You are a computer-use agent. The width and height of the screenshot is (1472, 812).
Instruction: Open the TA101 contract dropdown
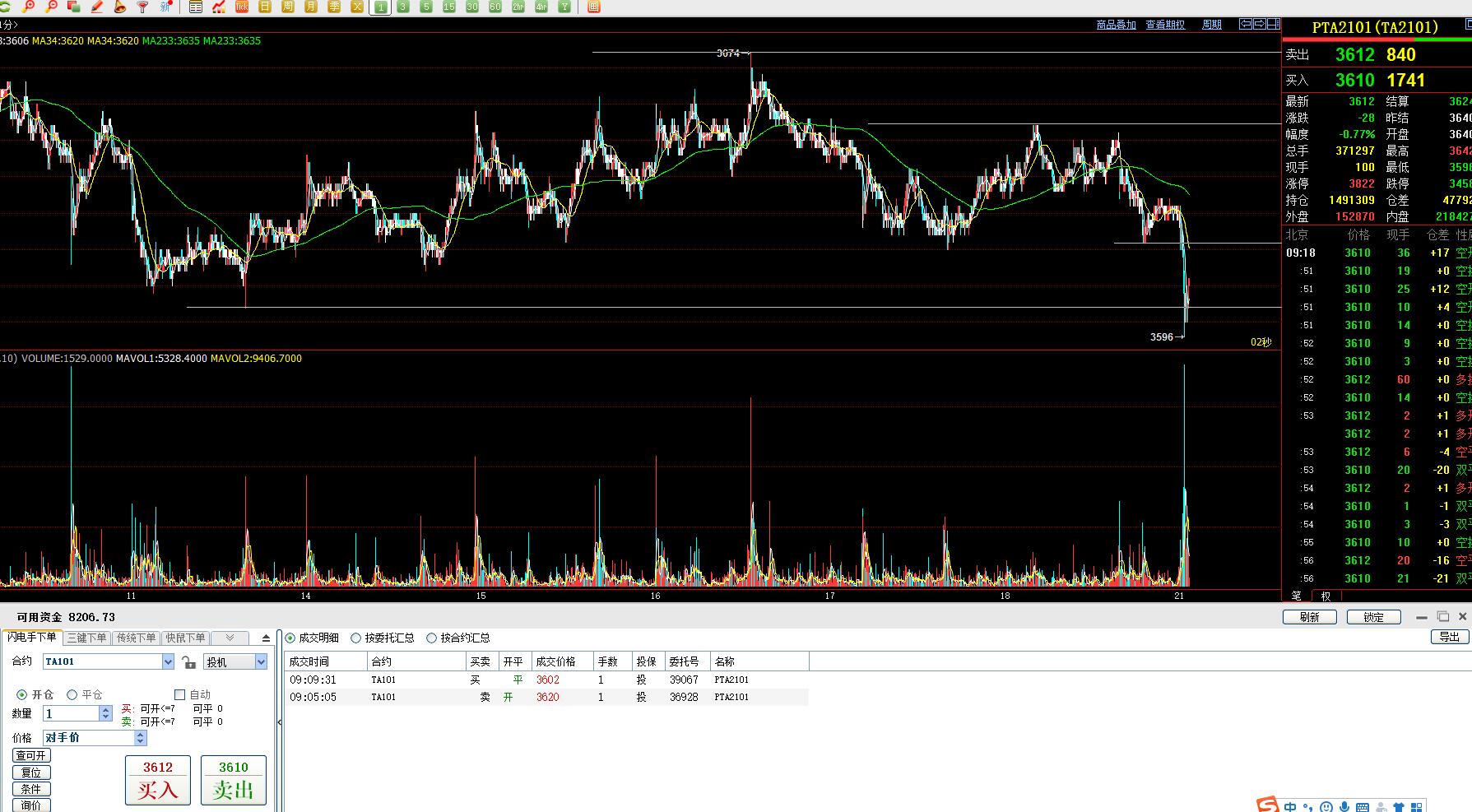coord(168,661)
